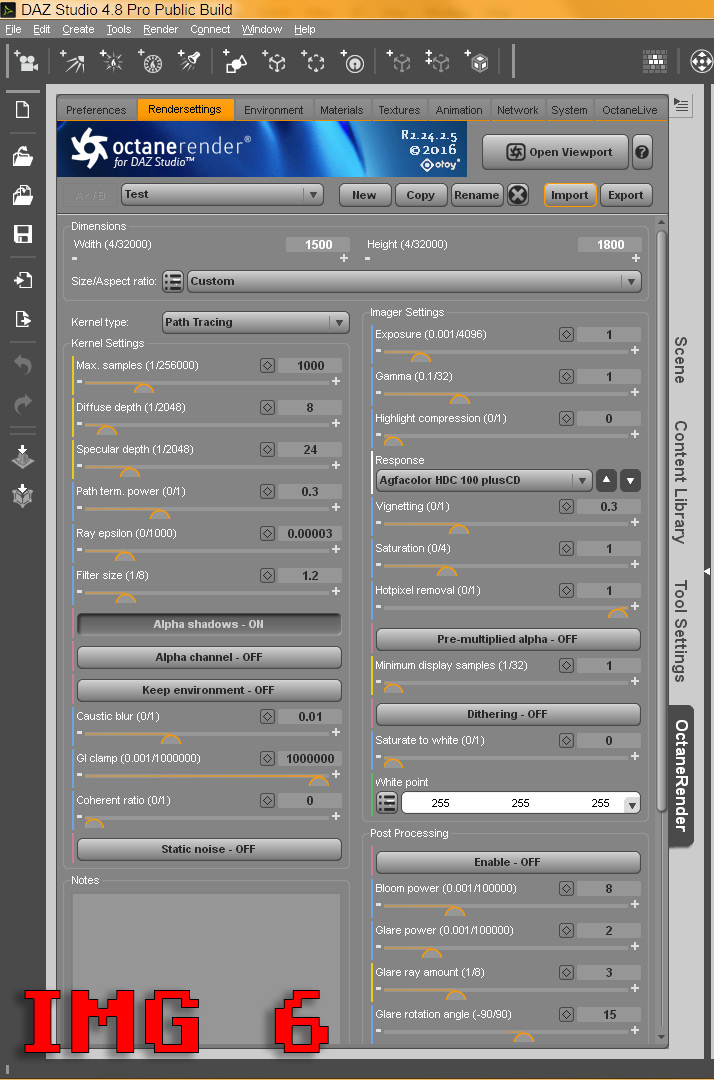This screenshot has width=714, height=1080.
Task: Click the white point list icon
Action: coord(387,803)
